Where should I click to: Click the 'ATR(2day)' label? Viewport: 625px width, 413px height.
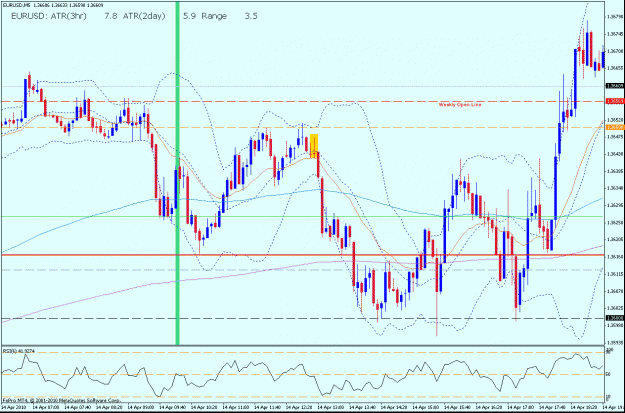click(x=144, y=16)
